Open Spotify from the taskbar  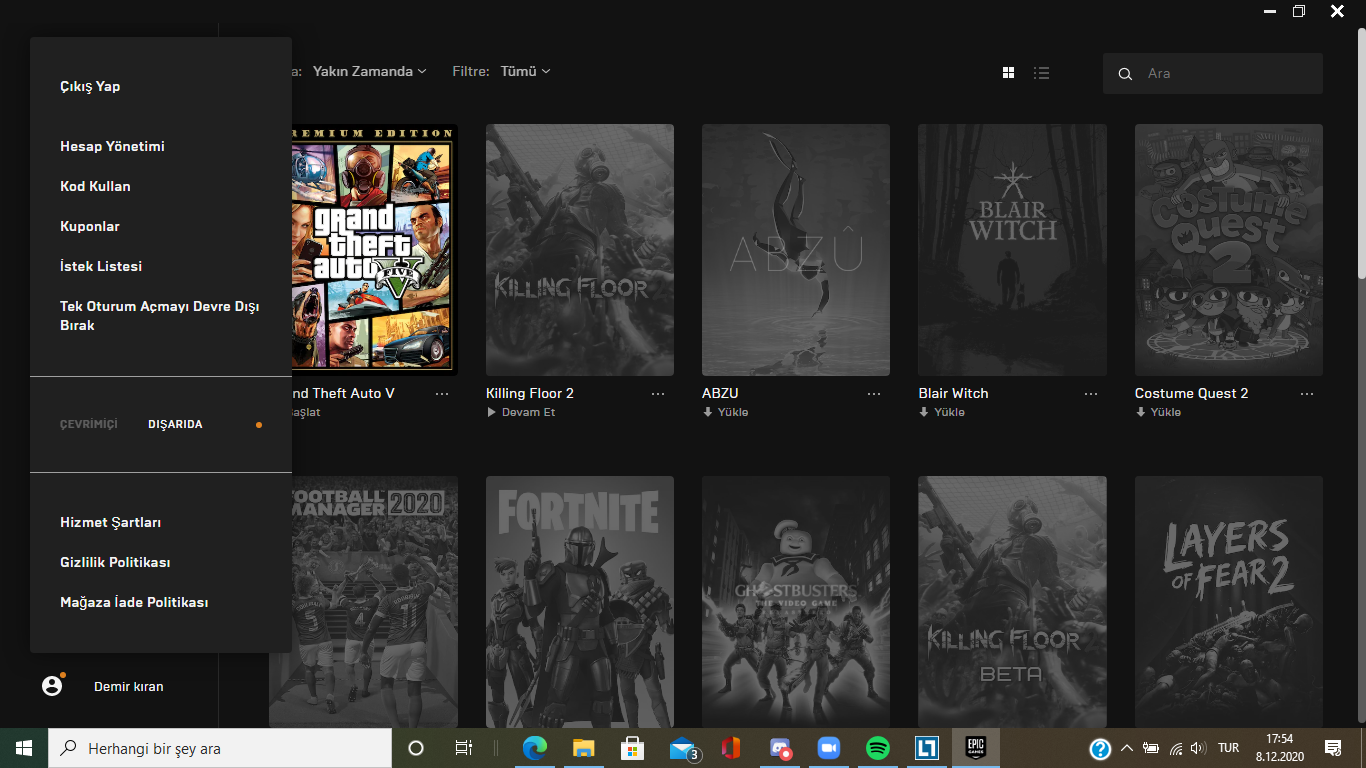pyautogui.click(x=878, y=748)
